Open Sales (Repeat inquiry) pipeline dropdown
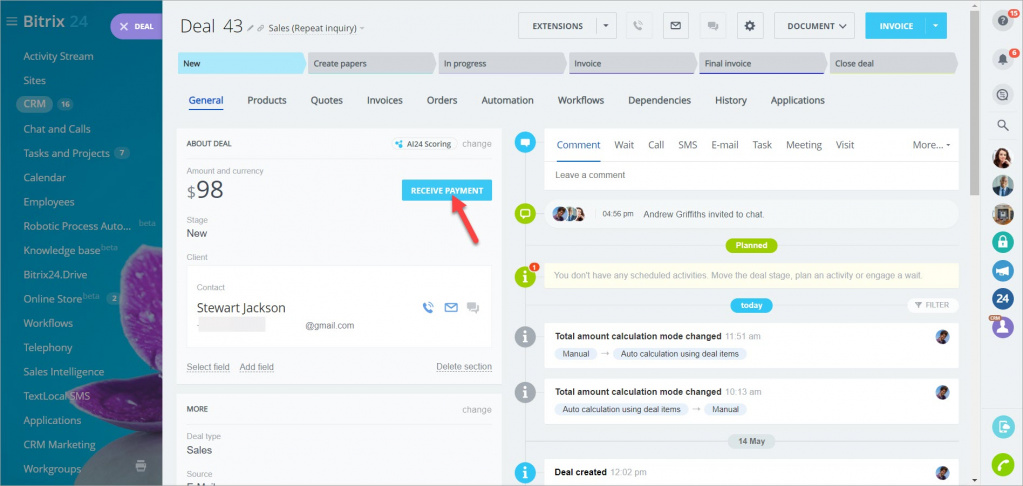This screenshot has width=1023, height=486. point(316,28)
